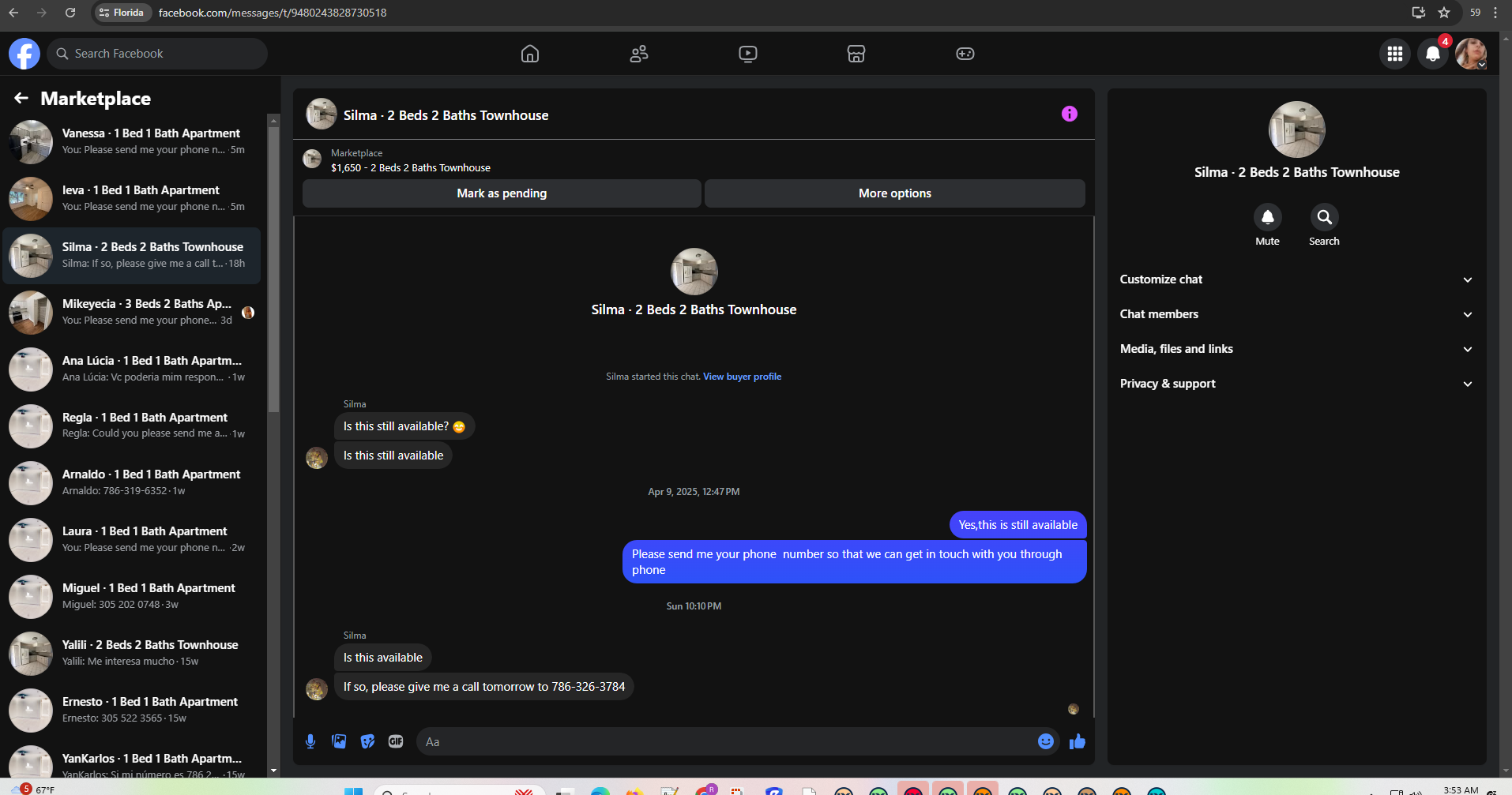The image size is (1512, 795).
Task: Open the Watch video tab icon
Action: tap(748, 54)
